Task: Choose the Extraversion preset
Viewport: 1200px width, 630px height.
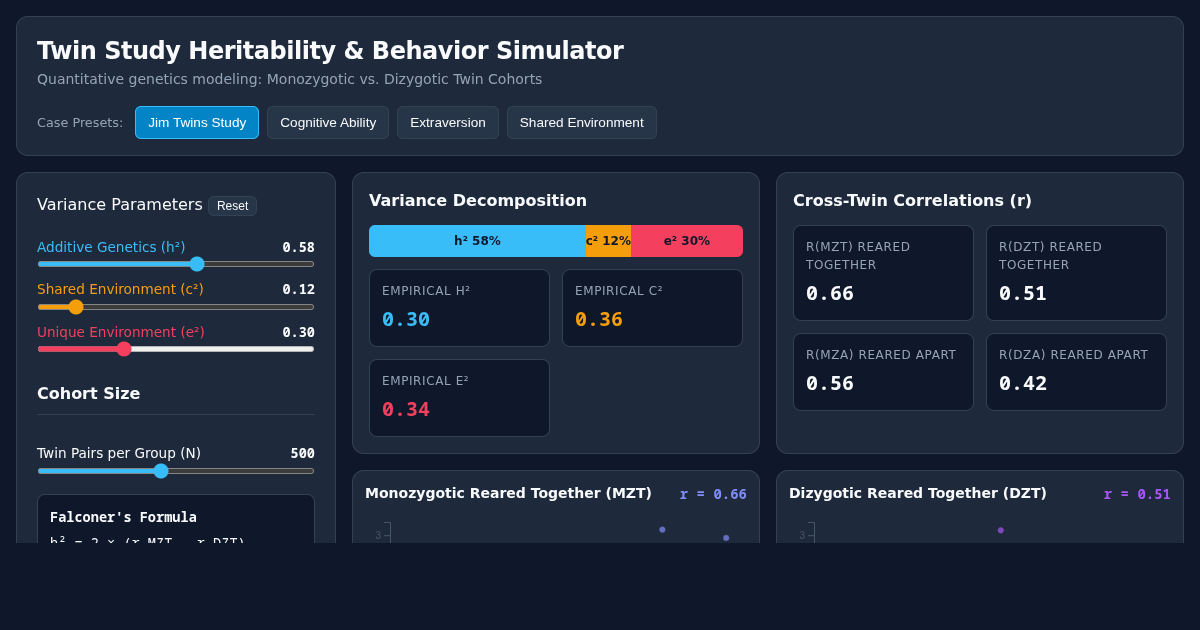Action: (x=448, y=123)
